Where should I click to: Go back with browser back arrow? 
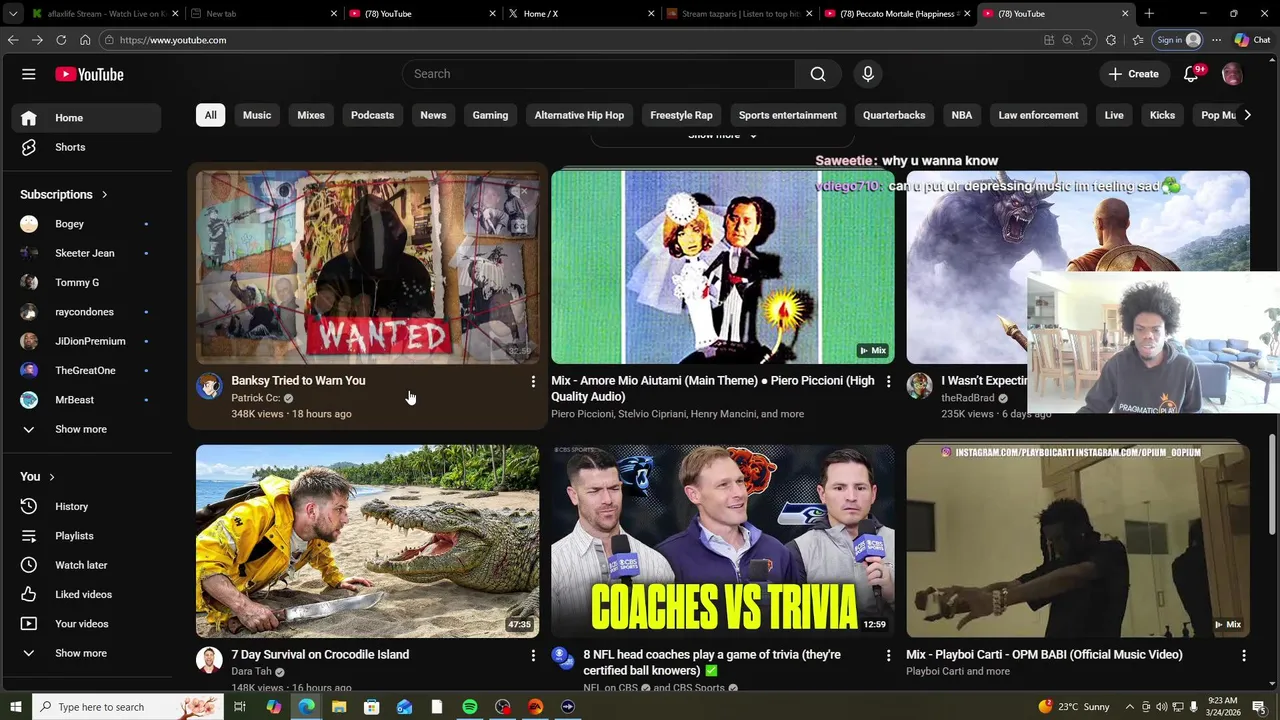[x=13, y=40]
